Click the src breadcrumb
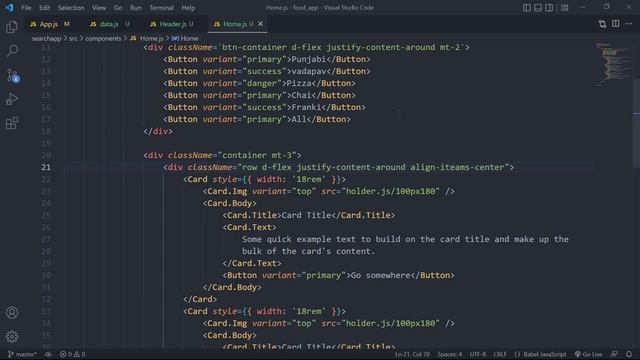Image resolution: width=640 pixels, height=360 pixels. pyautogui.click(x=73, y=38)
